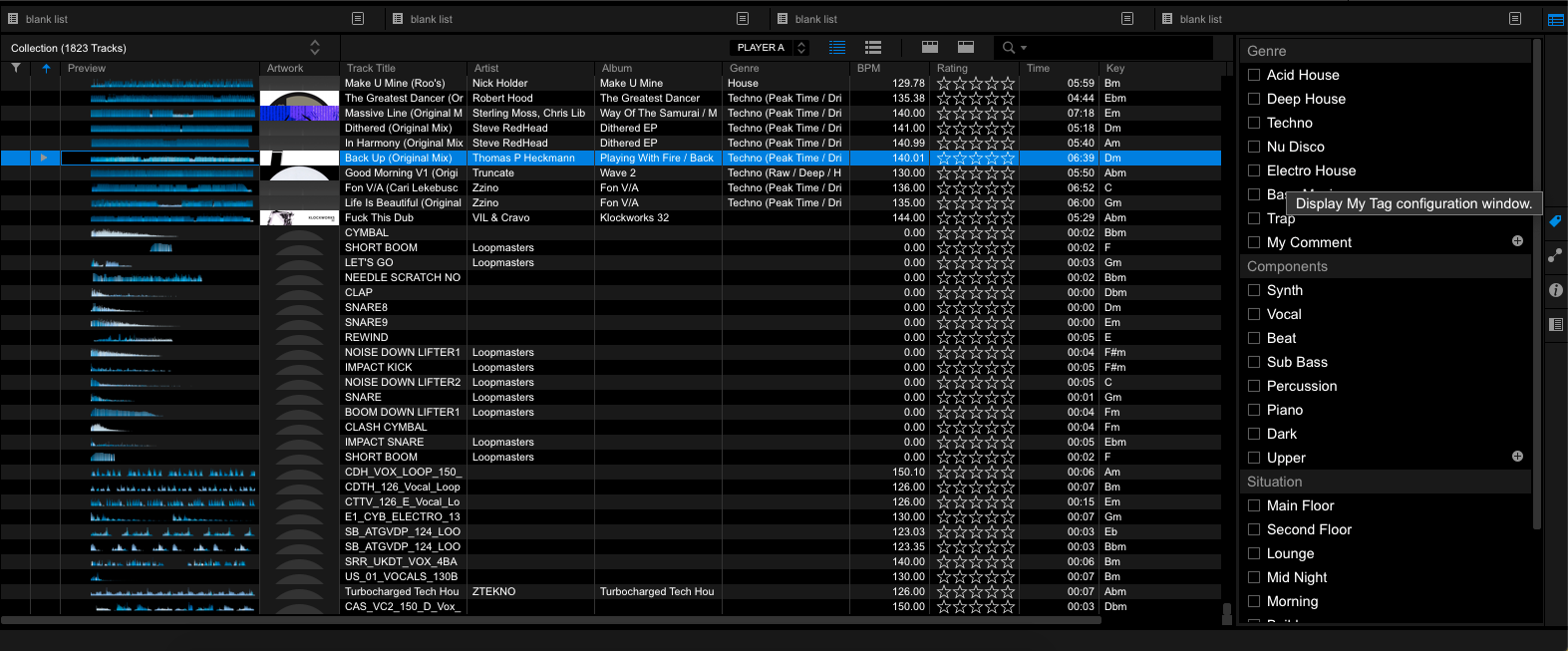Add a tag with the plus icon beside My Comment

click(1517, 241)
